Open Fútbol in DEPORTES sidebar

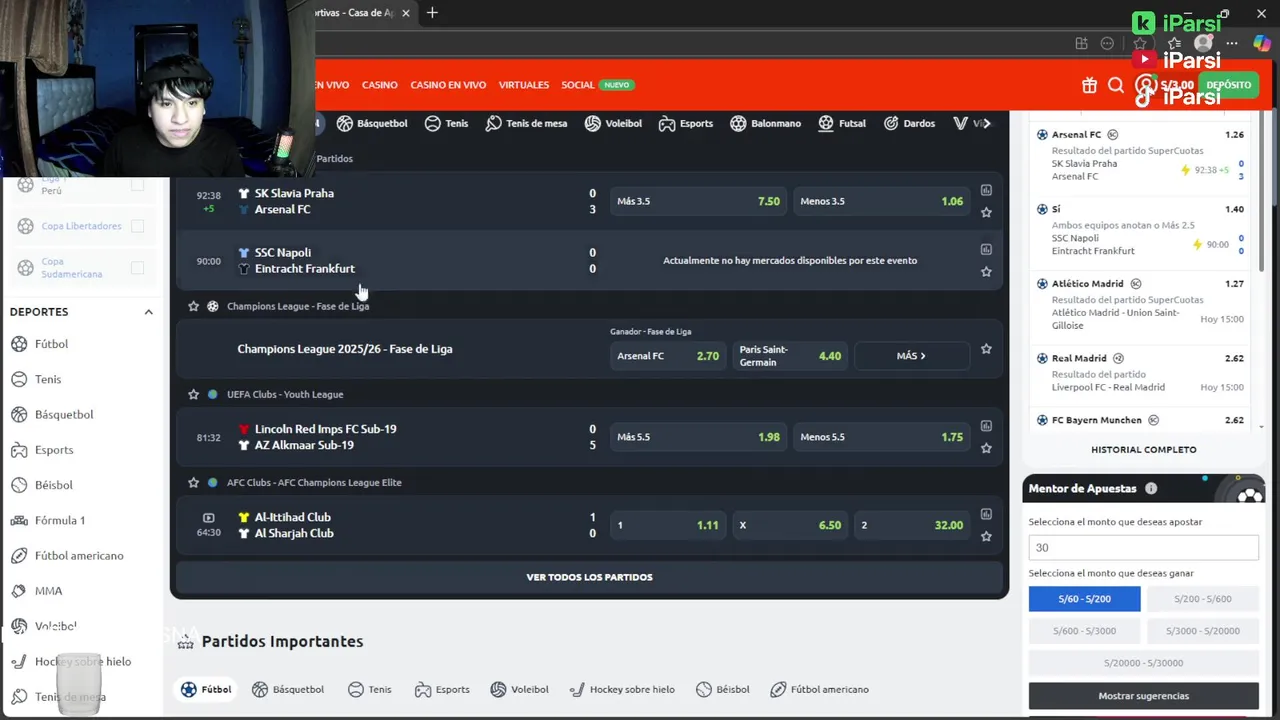tap(52, 344)
